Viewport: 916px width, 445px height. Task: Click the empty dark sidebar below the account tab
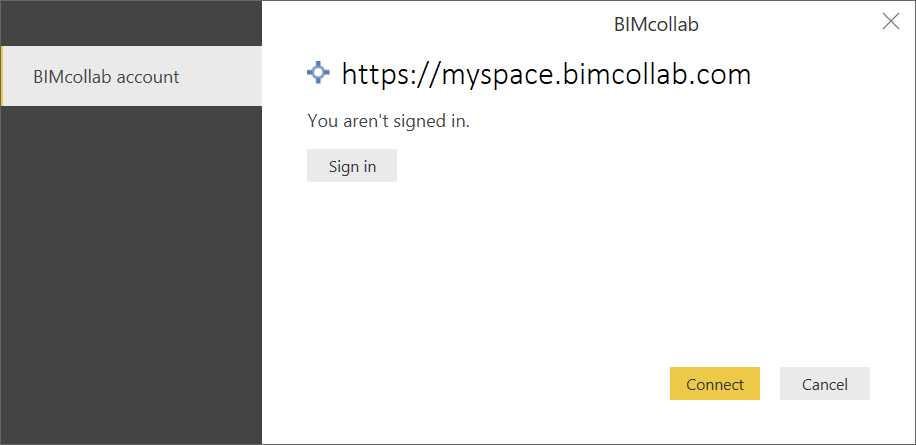tap(131, 274)
